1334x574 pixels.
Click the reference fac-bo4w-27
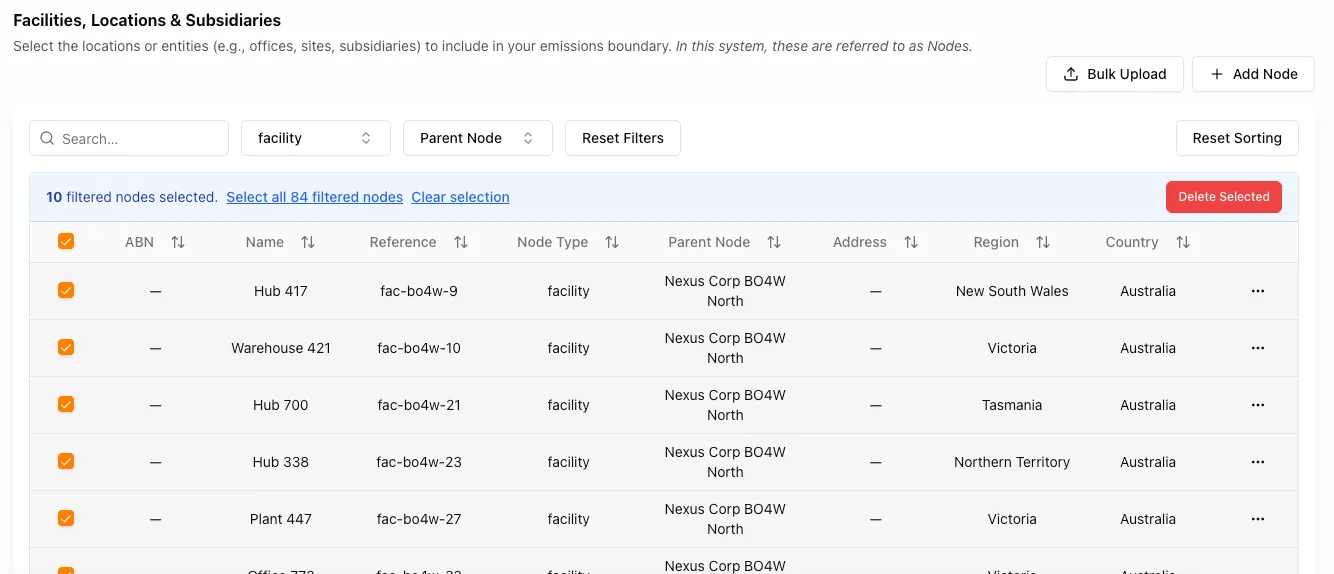pyautogui.click(x=419, y=519)
